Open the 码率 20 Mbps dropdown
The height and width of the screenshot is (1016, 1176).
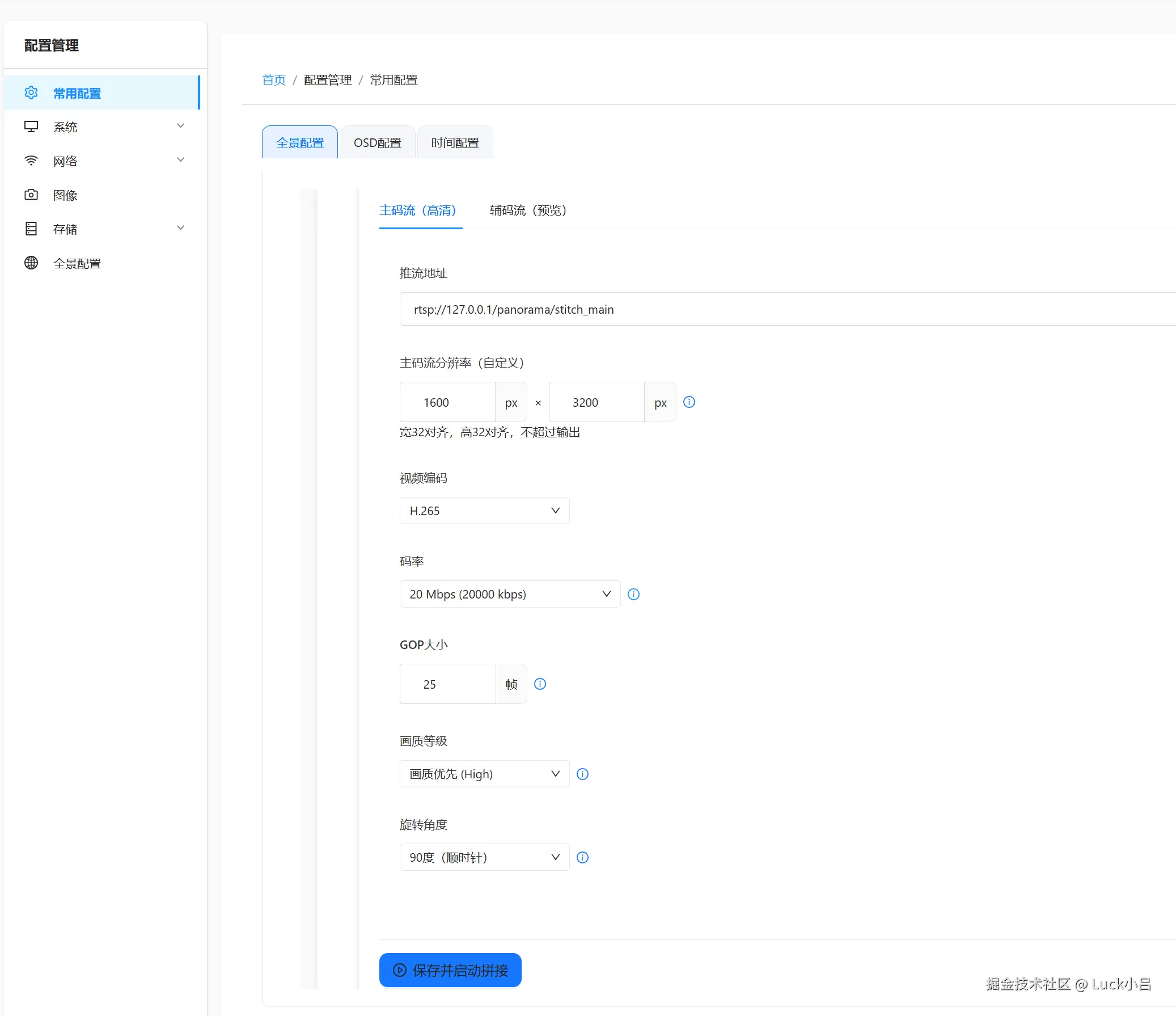tap(509, 594)
